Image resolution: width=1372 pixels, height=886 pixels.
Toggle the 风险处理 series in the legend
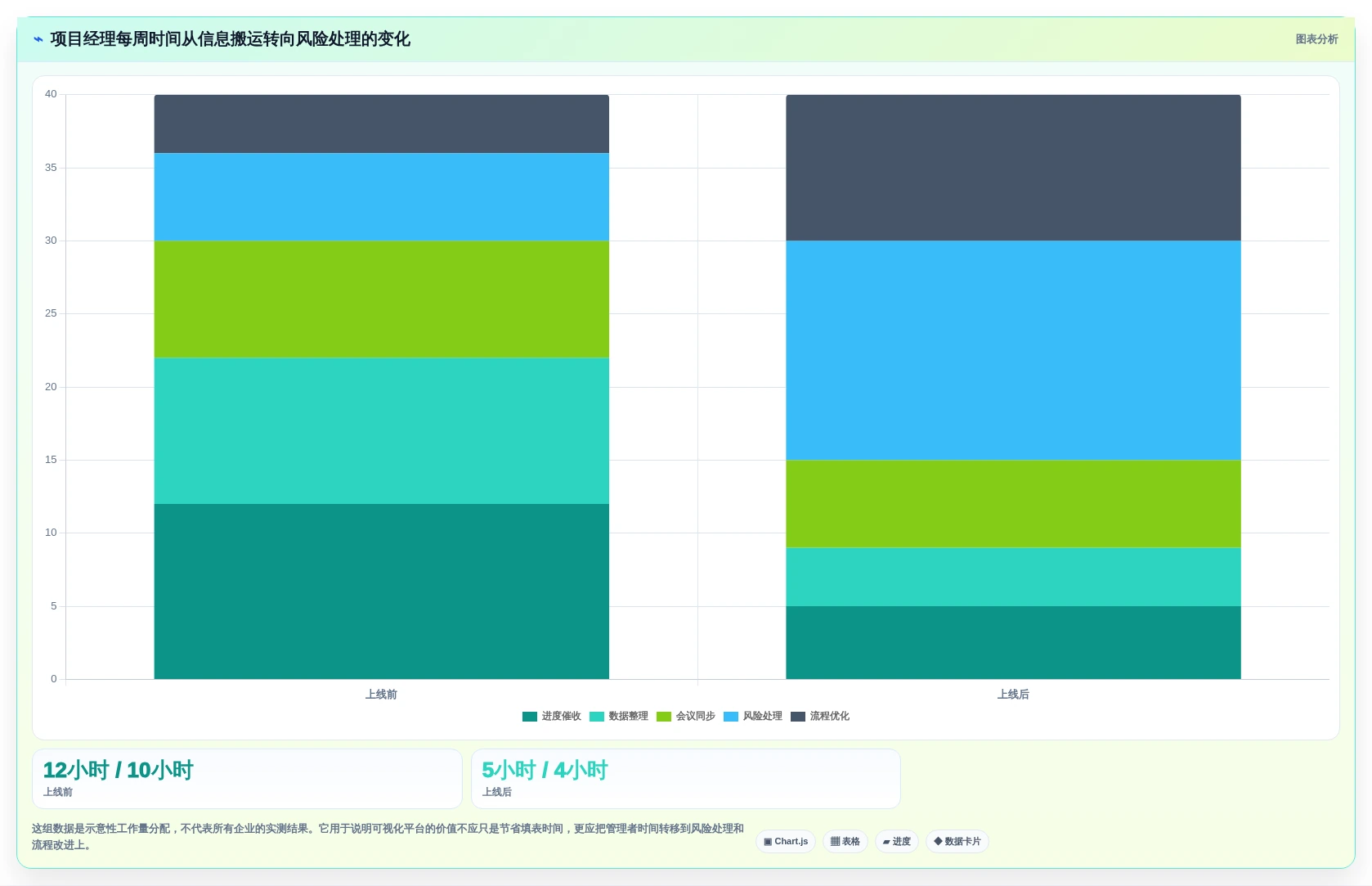[x=753, y=717]
